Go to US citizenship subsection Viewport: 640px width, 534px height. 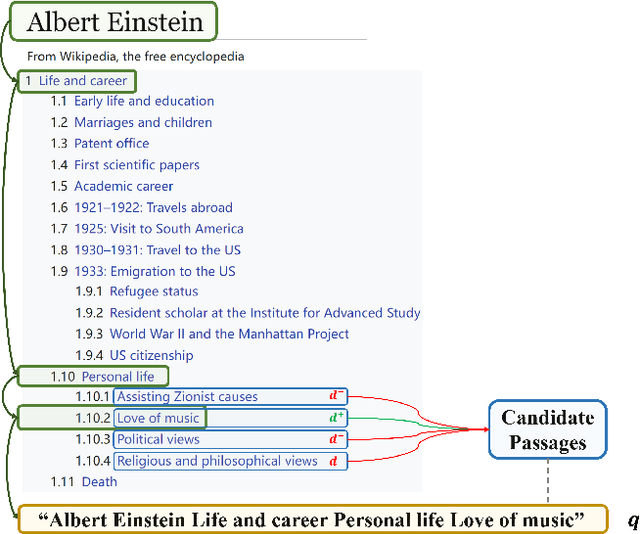pyautogui.click(x=151, y=355)
